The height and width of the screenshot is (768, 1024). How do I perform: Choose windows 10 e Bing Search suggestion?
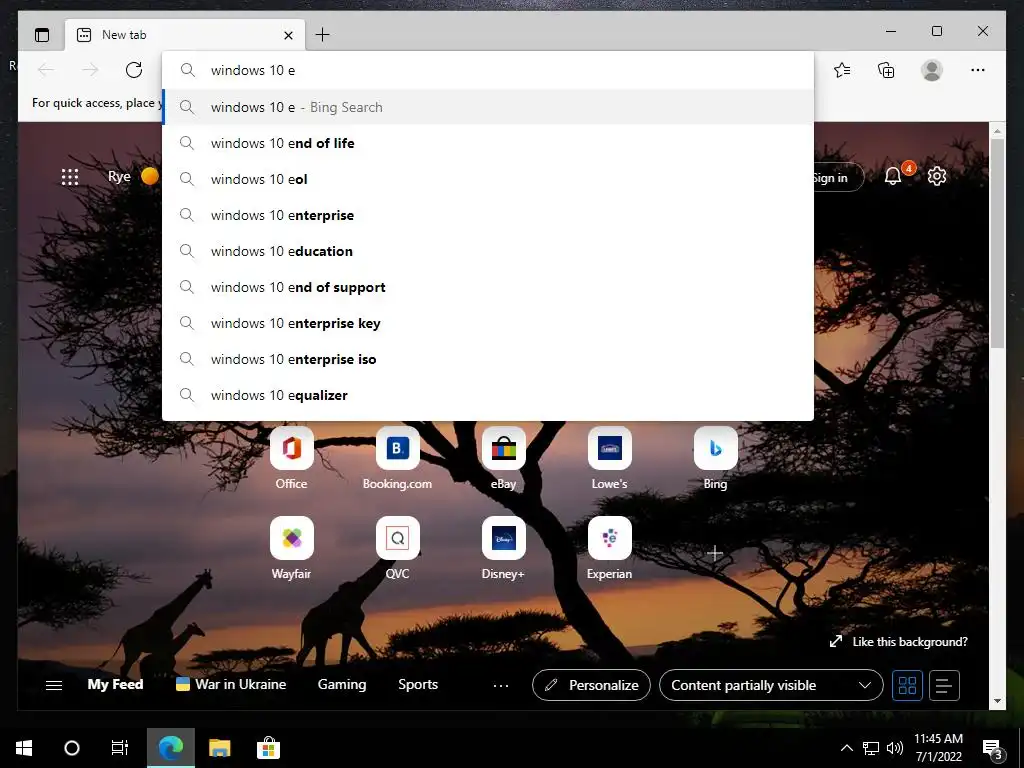pyautogui.click(x=488, y=107)
